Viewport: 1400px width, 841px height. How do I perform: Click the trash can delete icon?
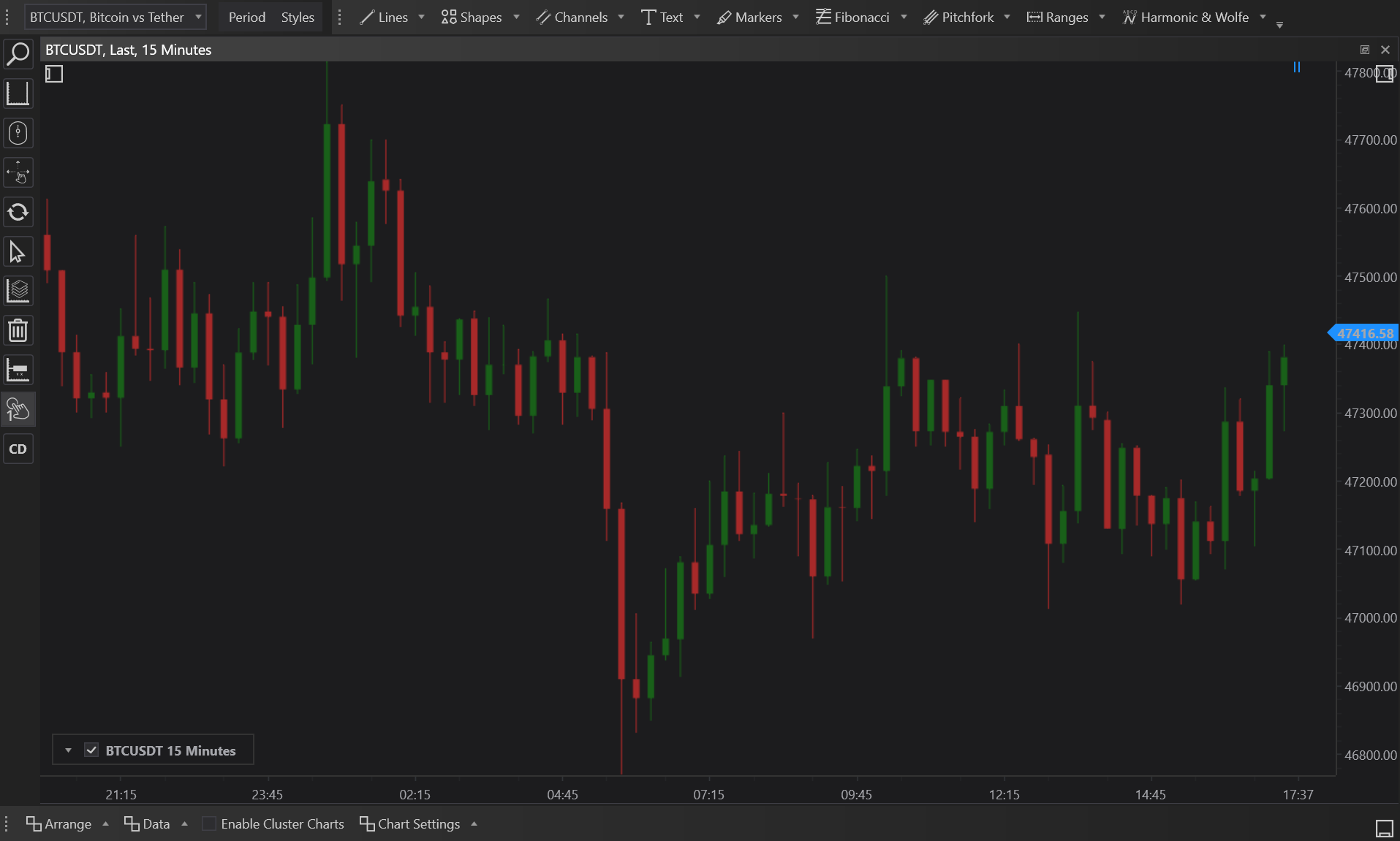click(18, 331)
